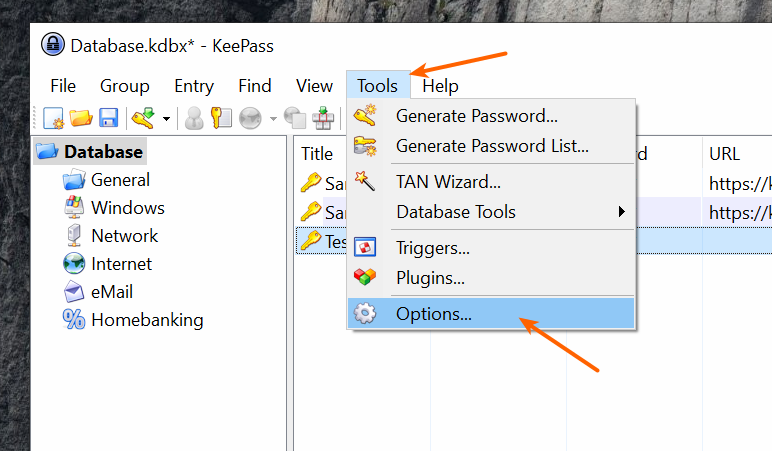772x451 pixels.
Task: Open the dropdown arrow beside Open URL
Action: pos(273,119)
